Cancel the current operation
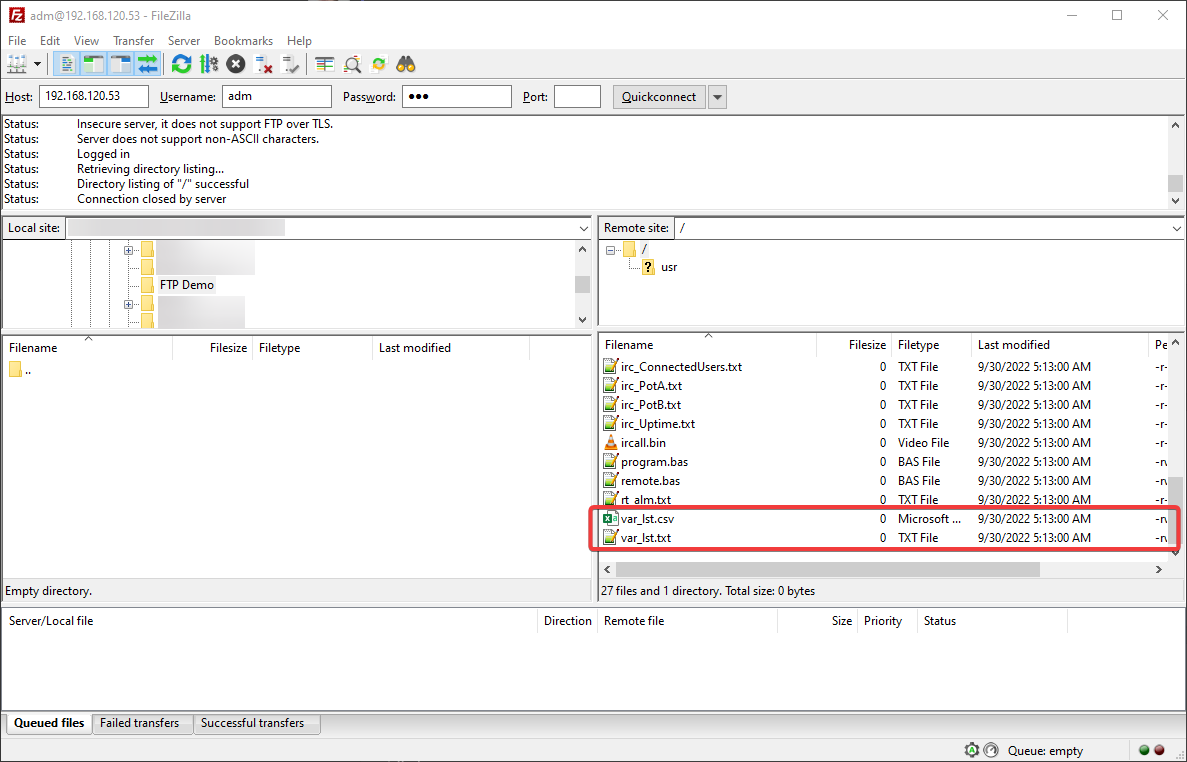 click(x=236, y=64)
